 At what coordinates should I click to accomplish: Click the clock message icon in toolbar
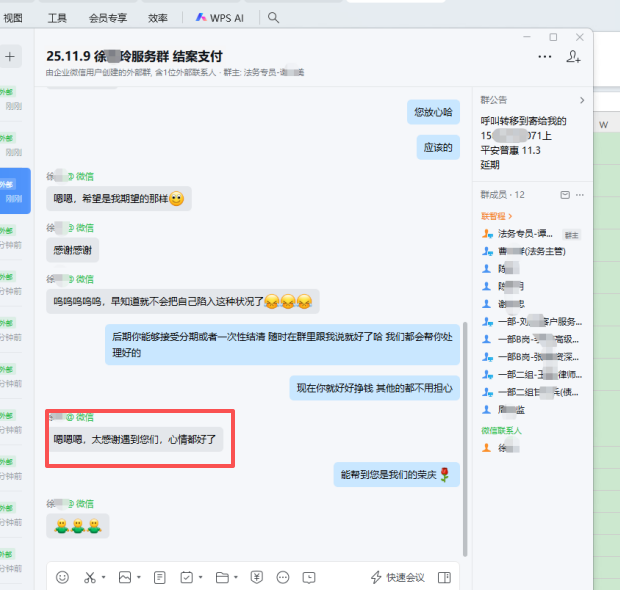309,577
